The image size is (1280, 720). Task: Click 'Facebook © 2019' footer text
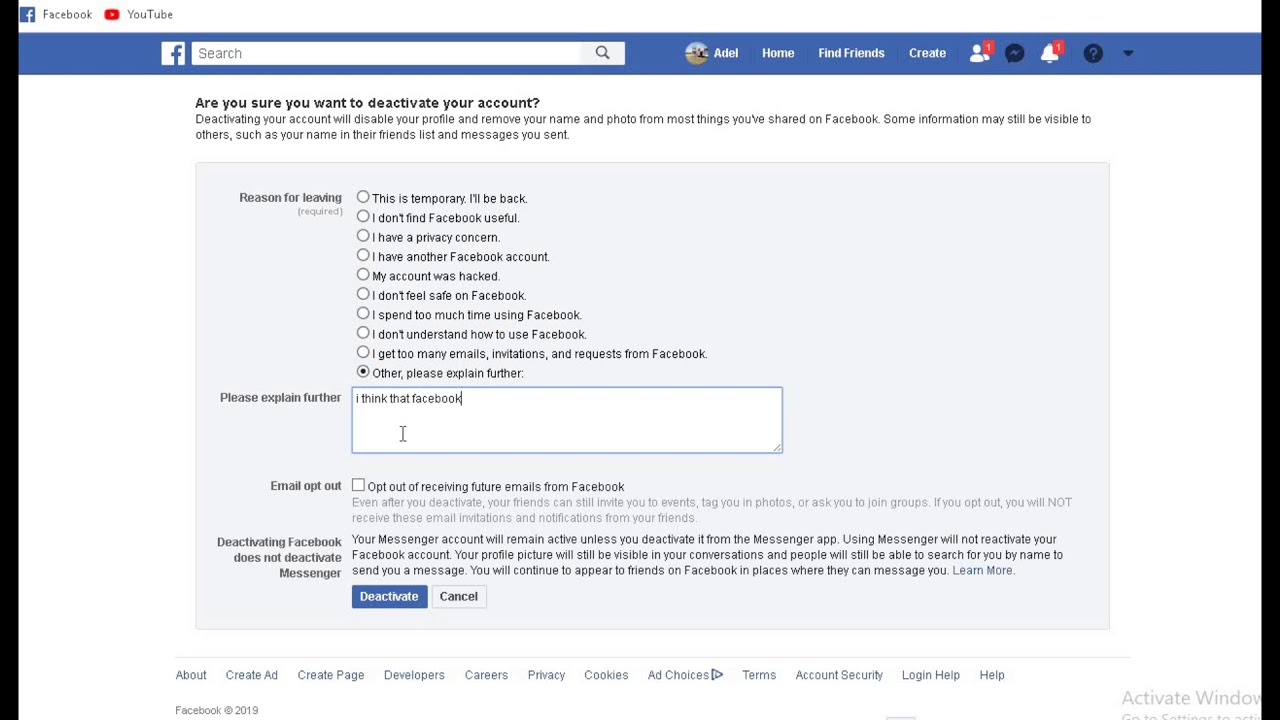click(x=217, y=710)
